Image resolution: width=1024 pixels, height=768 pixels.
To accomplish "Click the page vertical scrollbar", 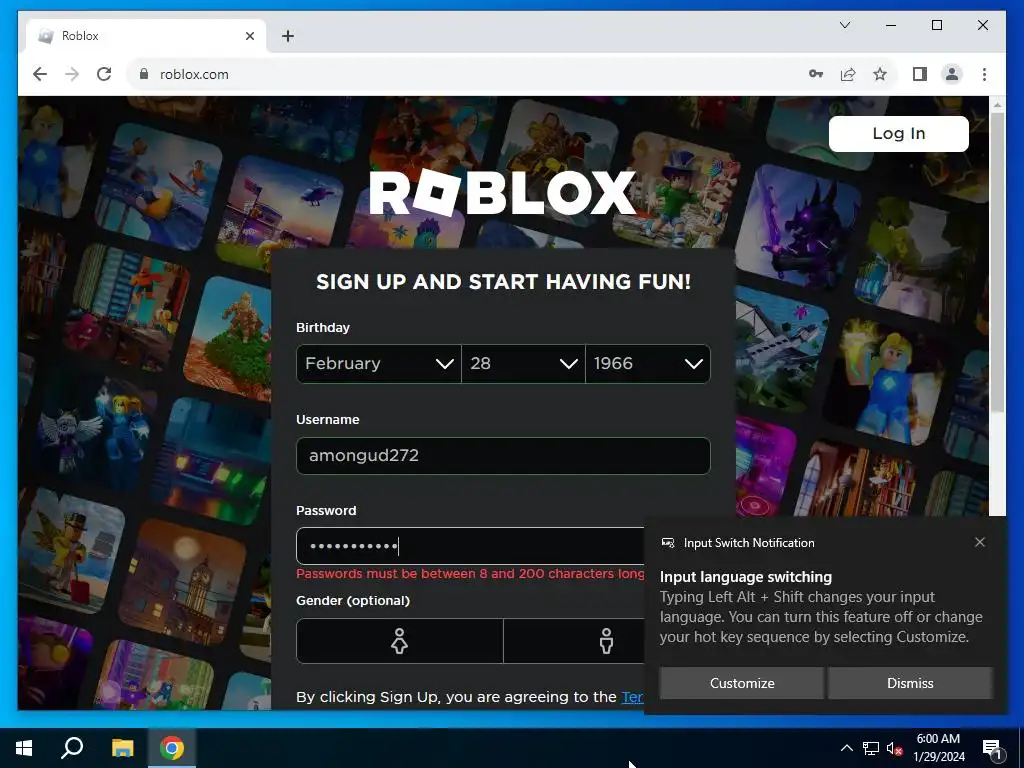I will (x=997, y=261).
